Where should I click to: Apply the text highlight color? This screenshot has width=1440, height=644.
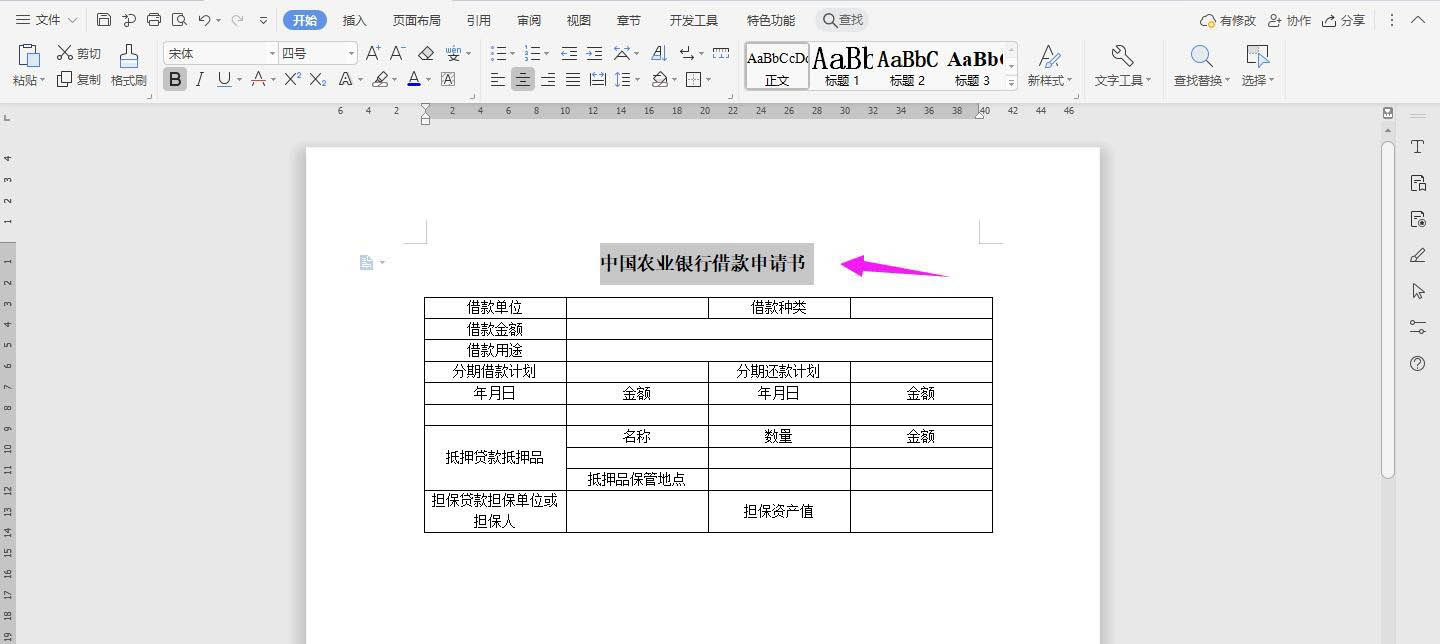(x=380, y=79)
